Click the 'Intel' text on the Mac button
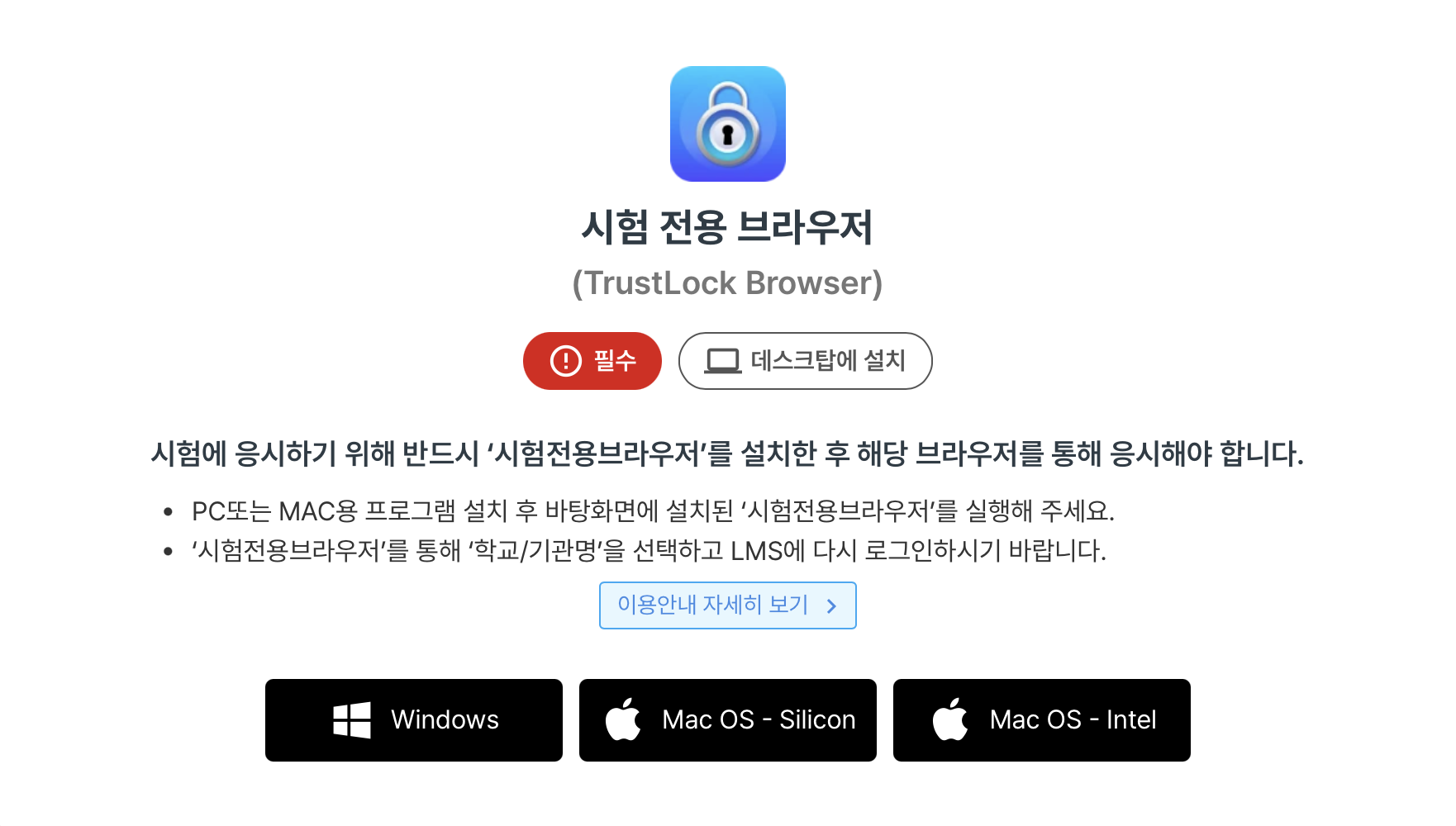Viewport: 1456px width, 826px height. [1131, 719]
